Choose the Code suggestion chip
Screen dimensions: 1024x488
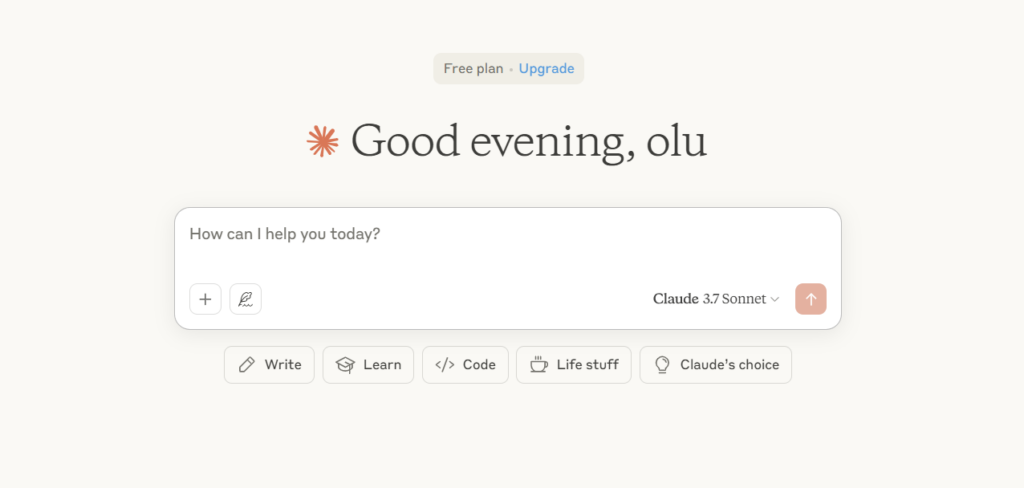465,365
